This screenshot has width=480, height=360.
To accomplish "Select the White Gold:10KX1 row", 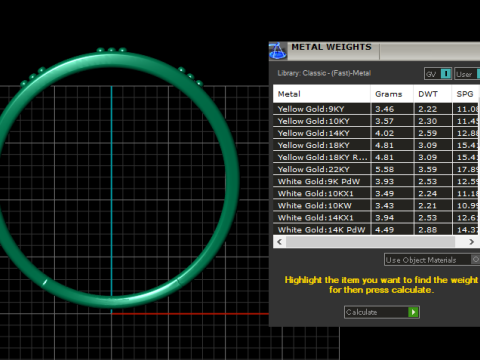I will click(376, 193).
